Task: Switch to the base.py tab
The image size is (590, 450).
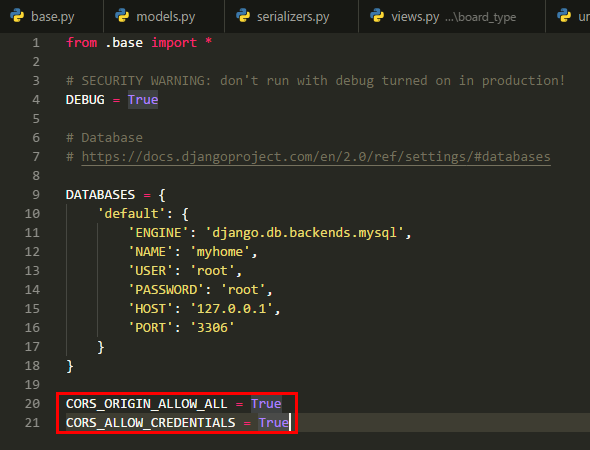Action: tap(52, 17)
